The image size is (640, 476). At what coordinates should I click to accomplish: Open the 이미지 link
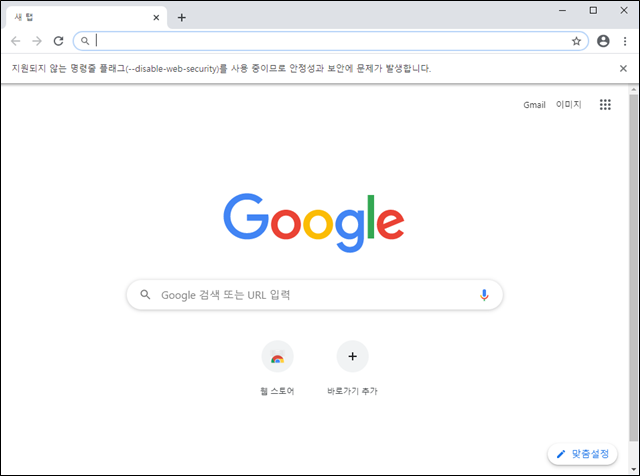click(568, 105)
